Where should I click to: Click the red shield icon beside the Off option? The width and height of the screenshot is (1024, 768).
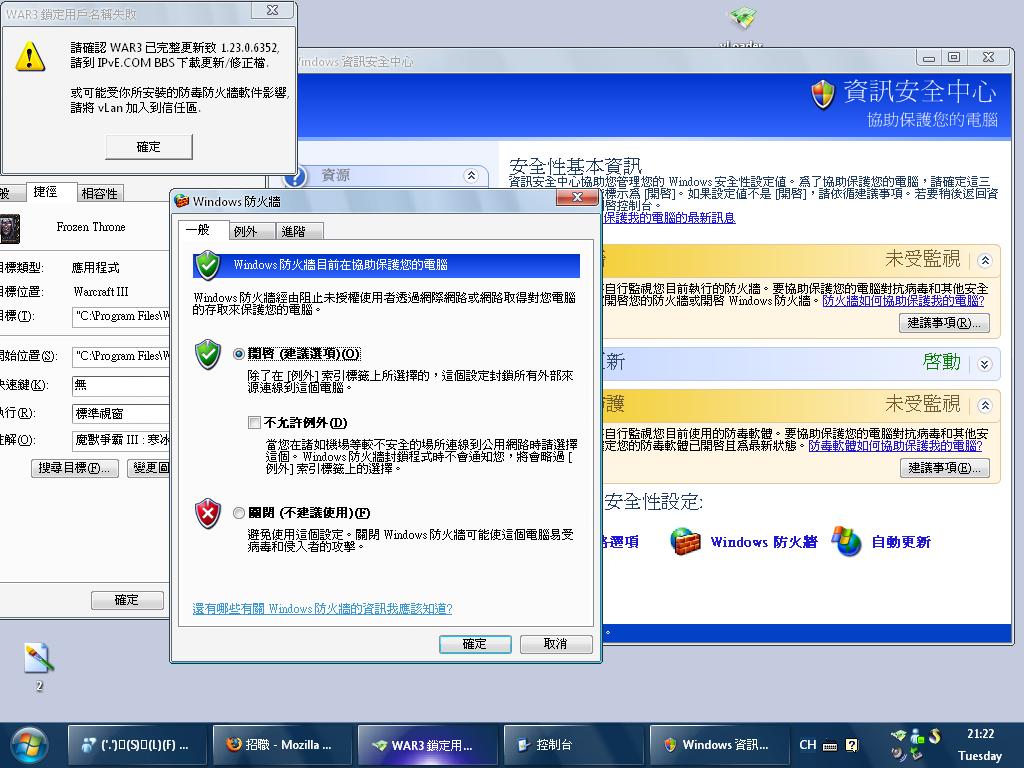[x=208, y=513]
